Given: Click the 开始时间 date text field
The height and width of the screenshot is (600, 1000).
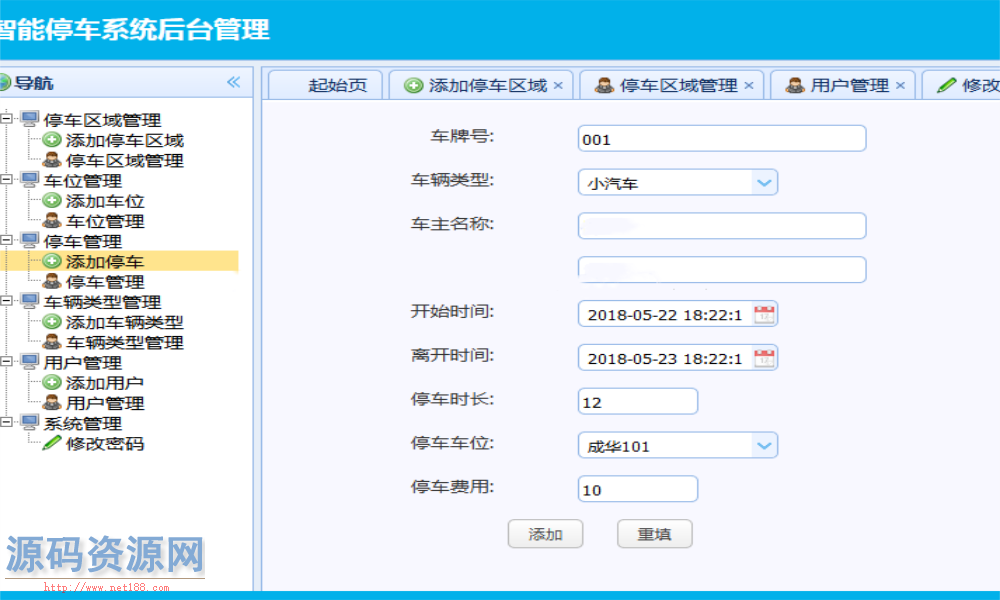Looking at the screenshot, I should pyautogui.click(x=665, y=314).
